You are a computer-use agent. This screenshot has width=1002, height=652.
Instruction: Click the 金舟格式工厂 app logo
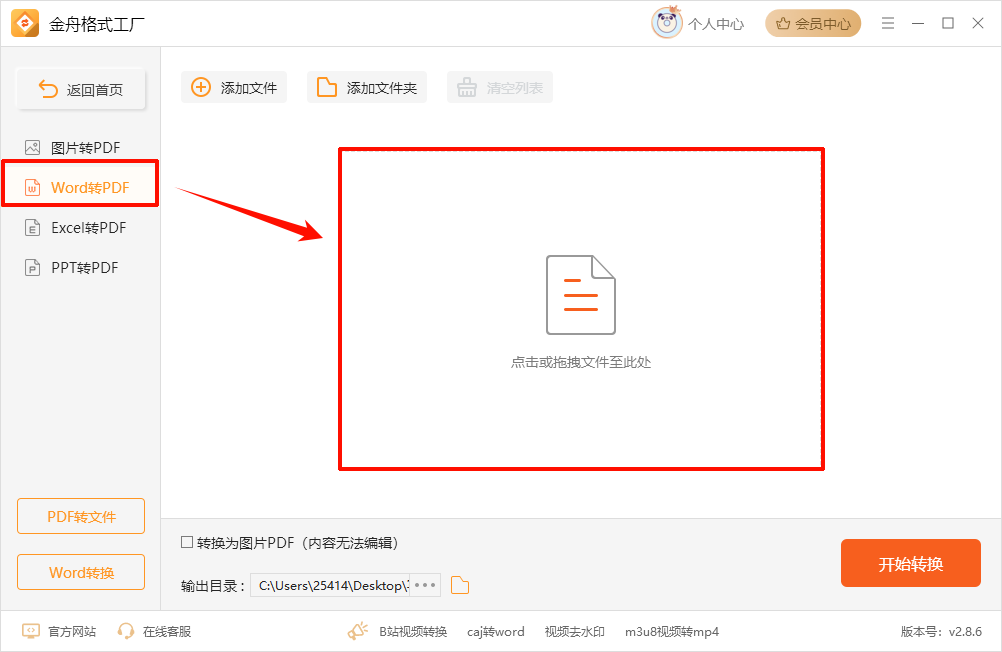click(22, 23)
